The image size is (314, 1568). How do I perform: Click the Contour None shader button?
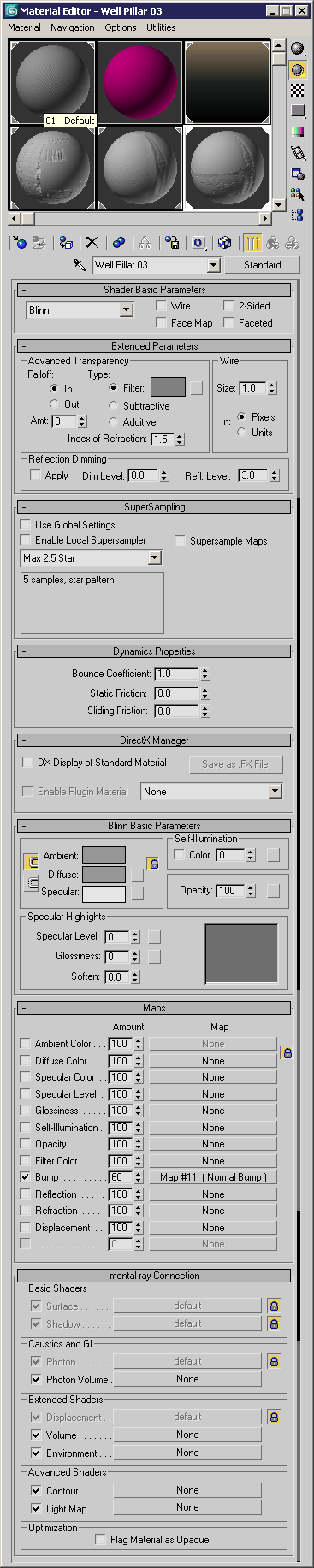[187, 1490]
